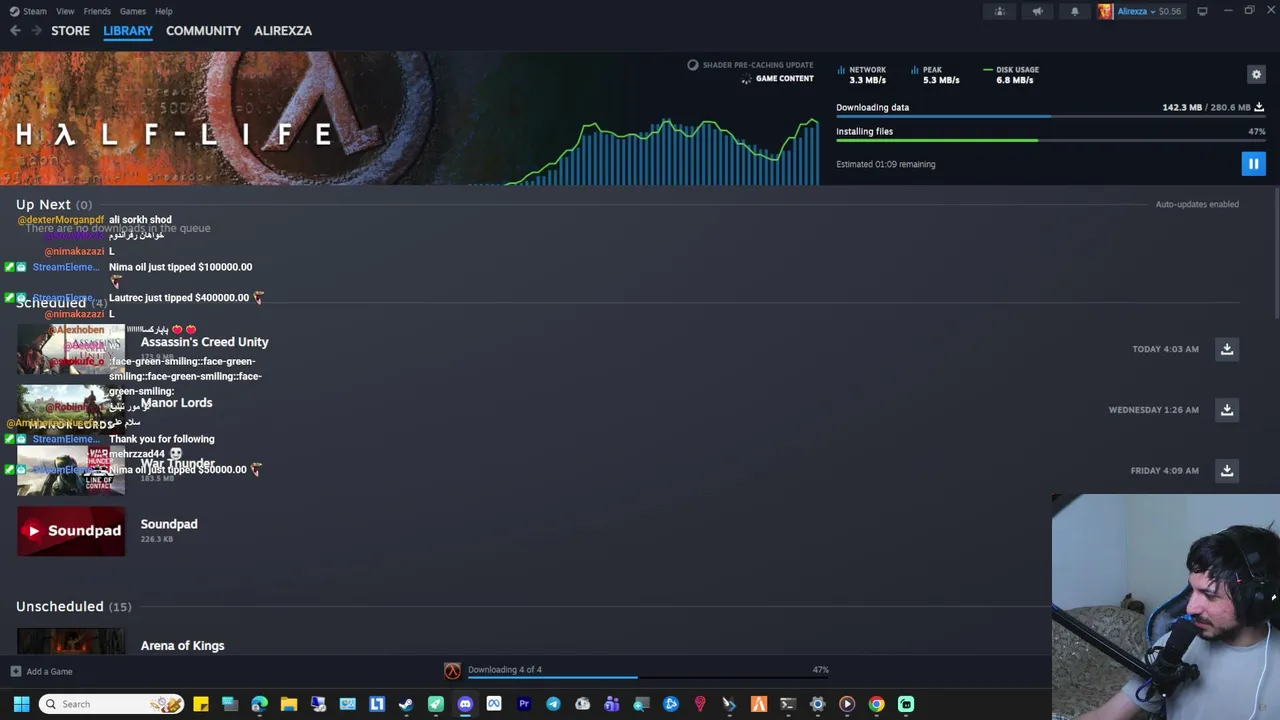Open Premiere Pro from taskbar
The height and width of the screenshot is (720, 1280).
[523, 704]
